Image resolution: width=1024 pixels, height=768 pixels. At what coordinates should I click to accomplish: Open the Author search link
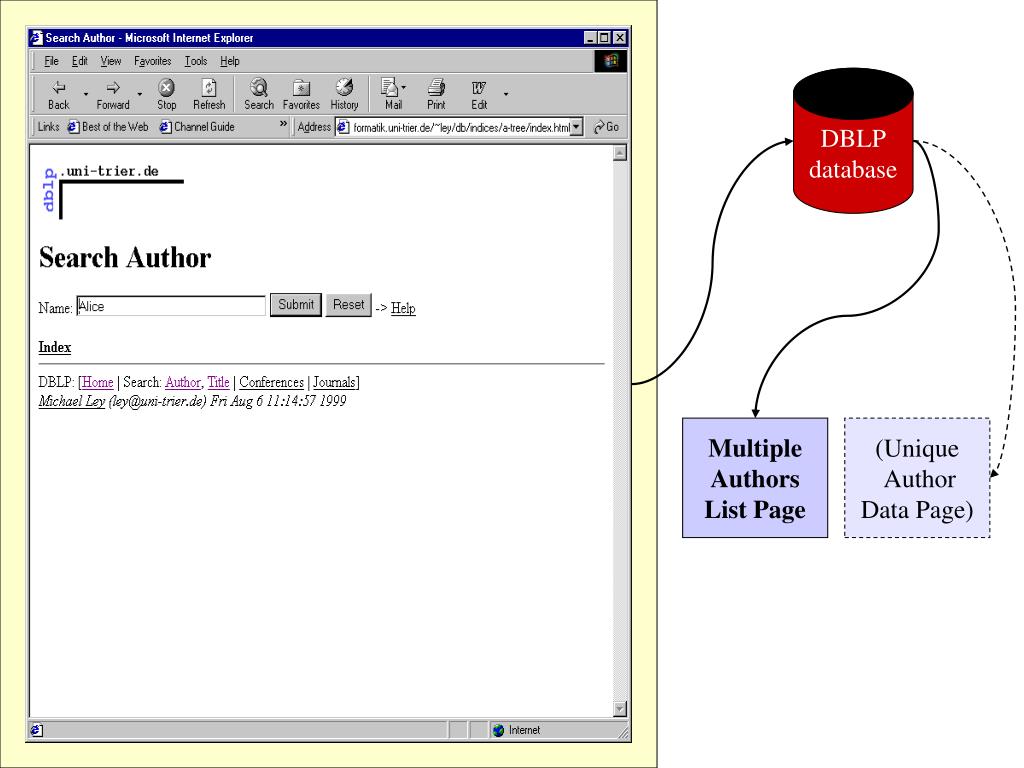(x=183, y=382)
